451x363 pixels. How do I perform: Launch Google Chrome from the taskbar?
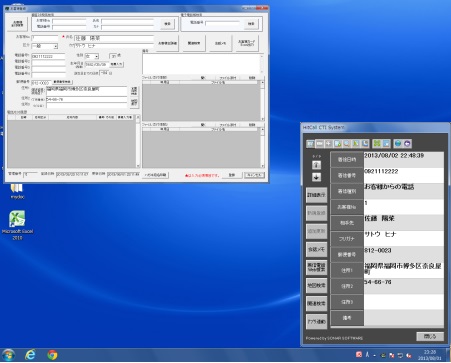(52, 355)
